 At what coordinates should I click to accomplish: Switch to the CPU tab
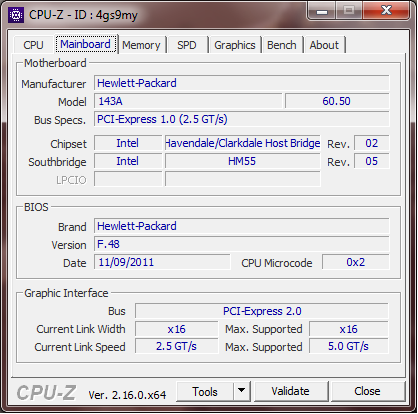(x=33, y=45)
